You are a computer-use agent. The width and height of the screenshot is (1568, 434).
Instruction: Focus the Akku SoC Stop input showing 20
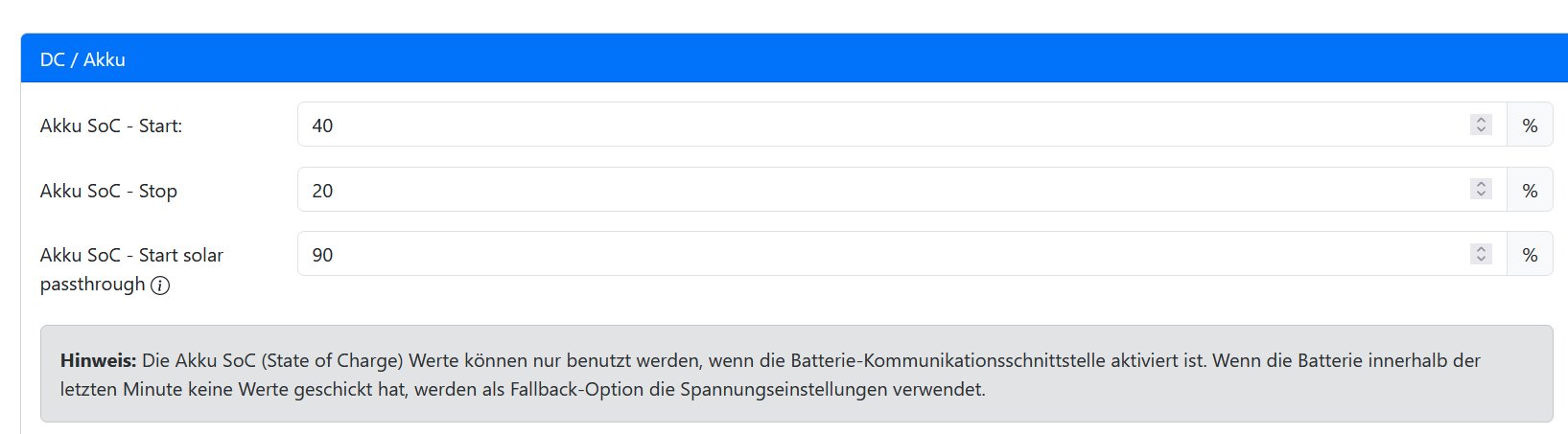902,190
